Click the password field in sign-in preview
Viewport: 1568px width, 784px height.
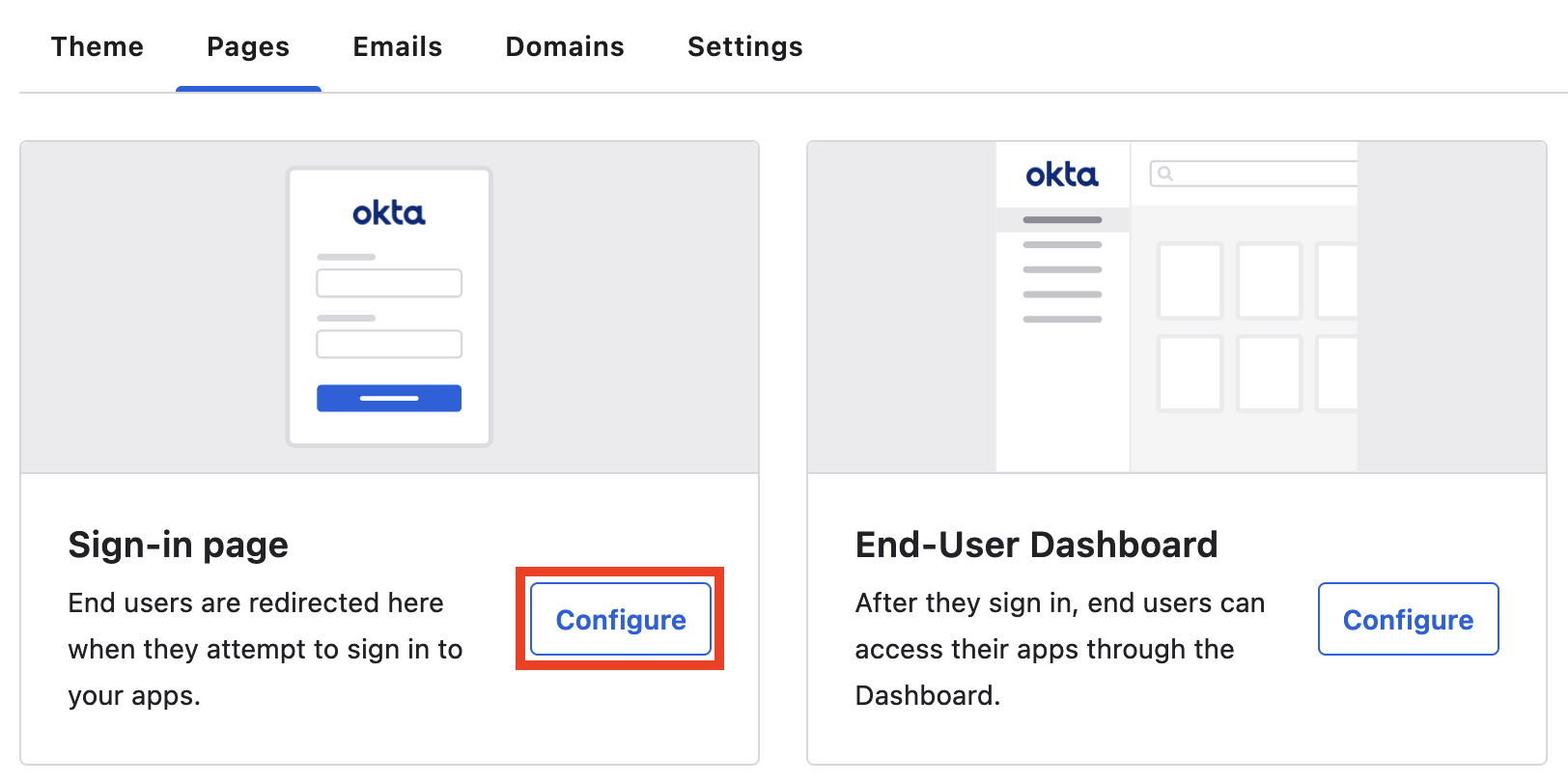(x=389, y=344)
